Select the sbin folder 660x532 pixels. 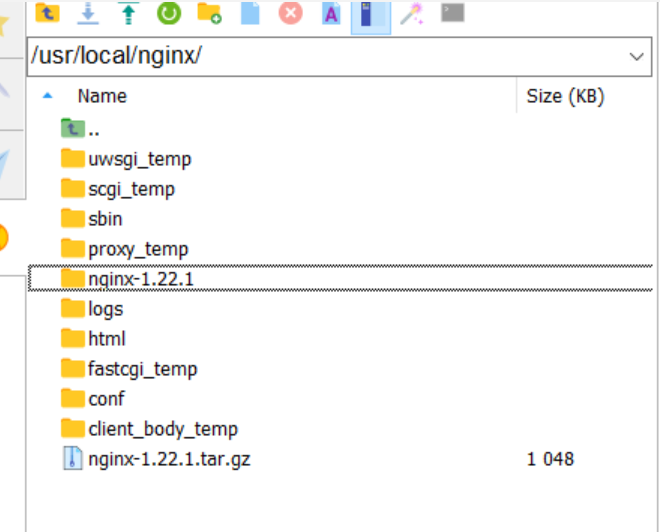coord(105,219)
